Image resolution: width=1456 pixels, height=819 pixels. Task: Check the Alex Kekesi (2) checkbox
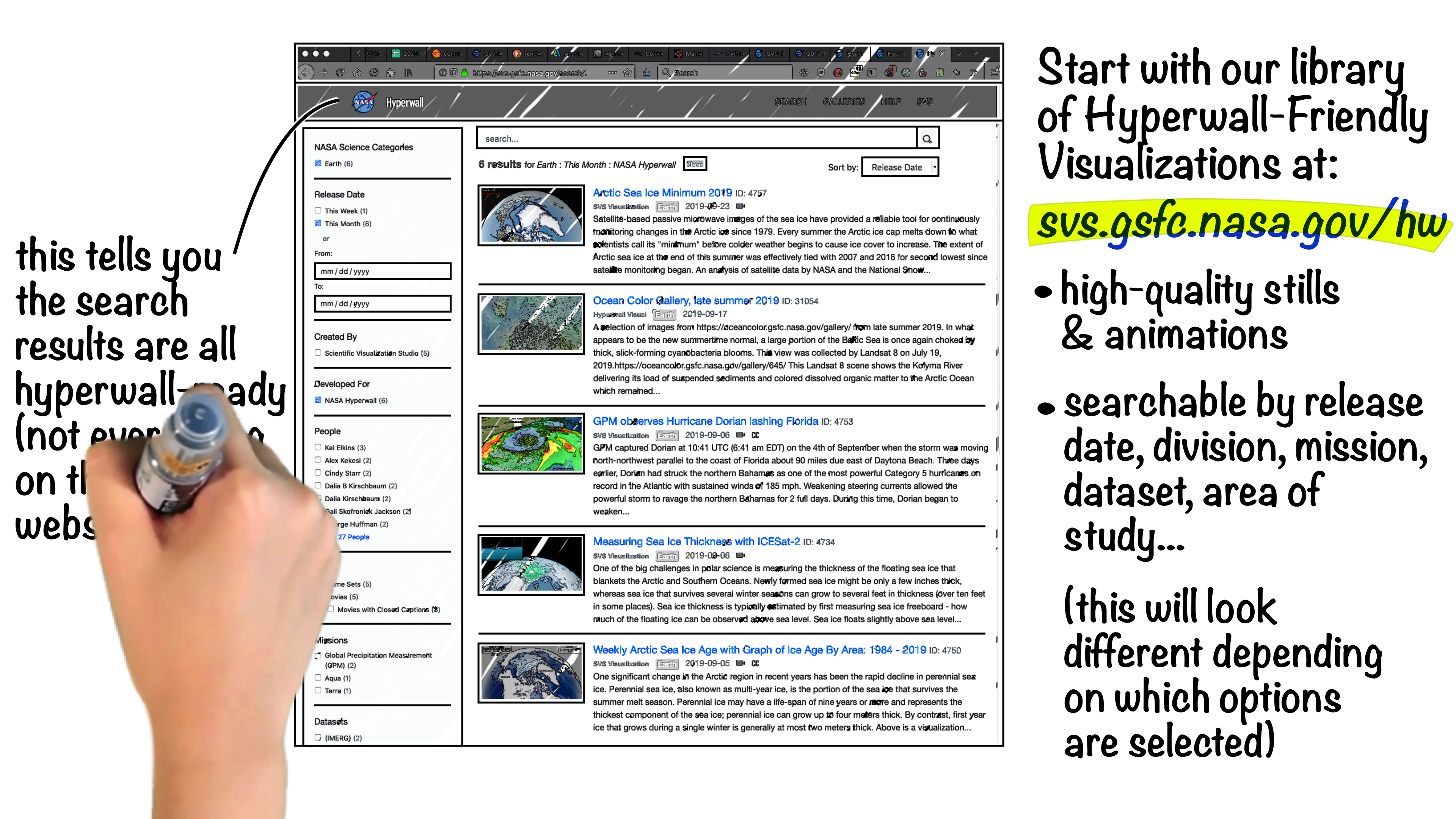point(318,460)
